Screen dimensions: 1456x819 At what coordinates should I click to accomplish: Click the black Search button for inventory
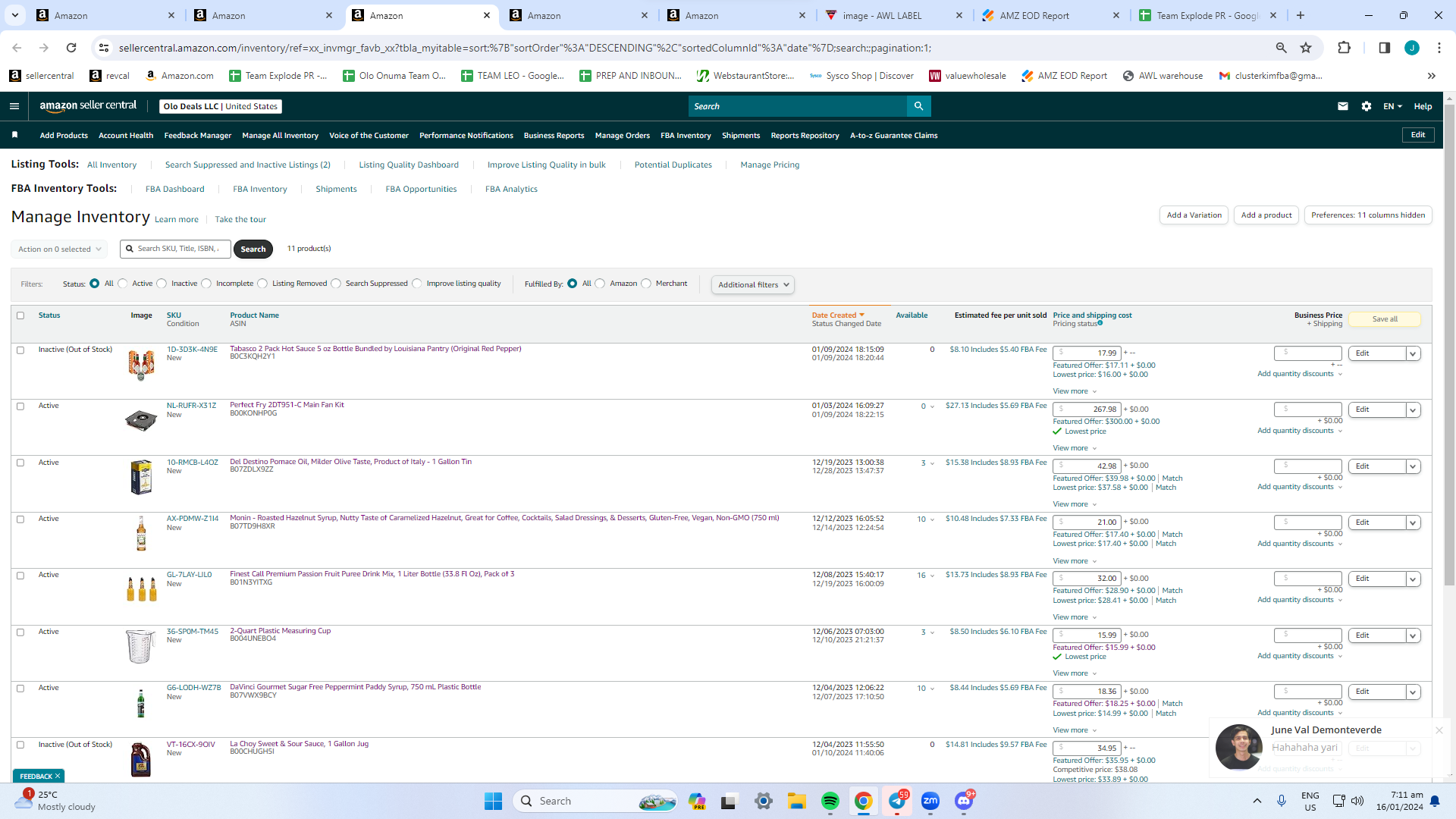[253, 249]
